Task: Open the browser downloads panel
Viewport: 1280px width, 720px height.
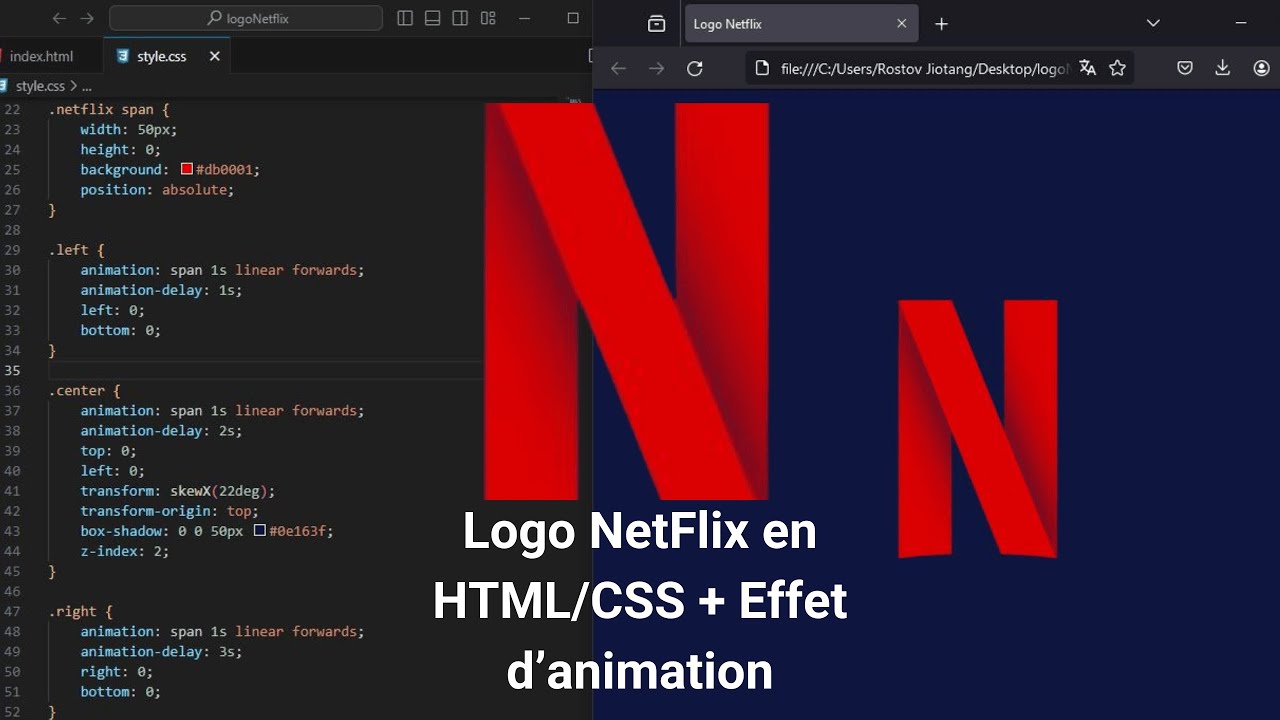Action: click(x=1222, y=68)
